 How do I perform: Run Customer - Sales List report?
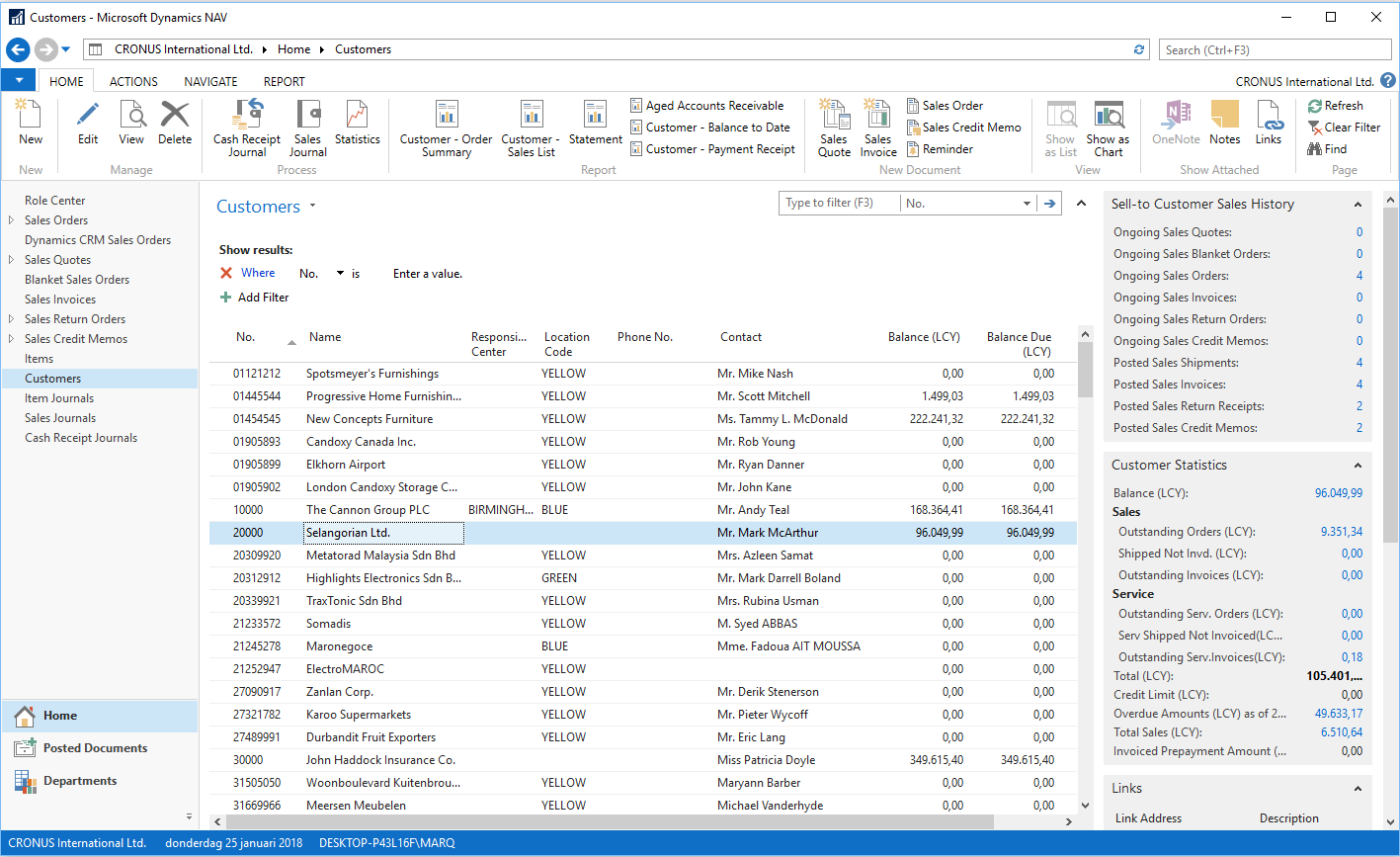(532, 129)
